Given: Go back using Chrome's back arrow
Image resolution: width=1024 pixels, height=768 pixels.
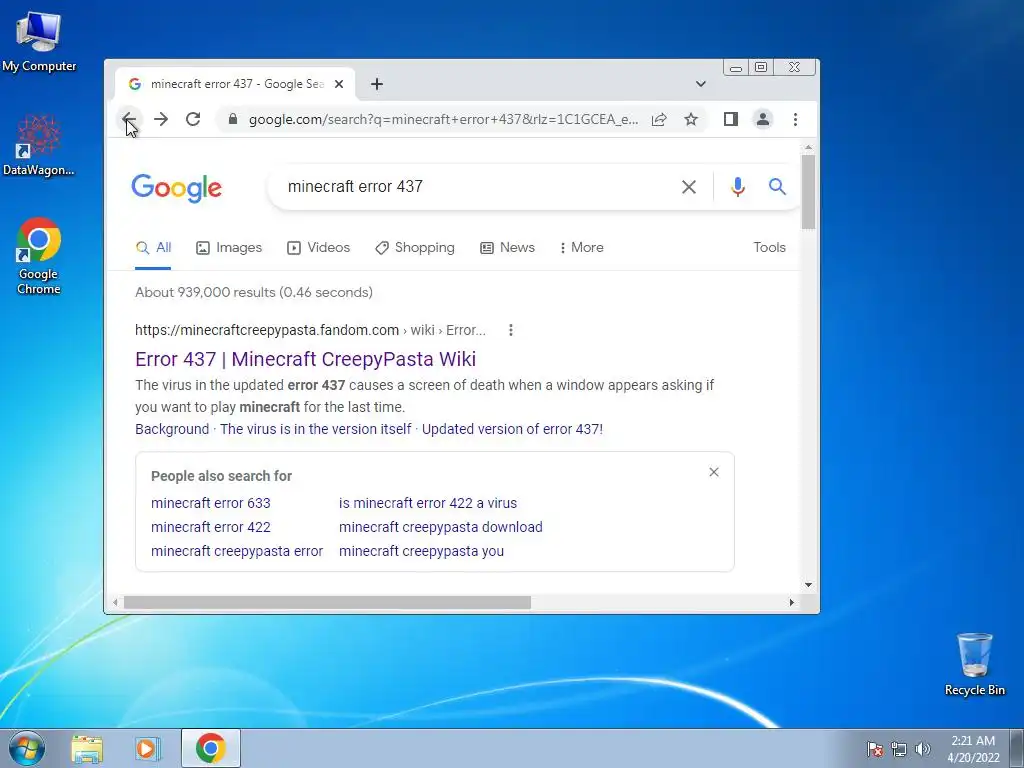Looking at the screenshot, I should point(129,119).
